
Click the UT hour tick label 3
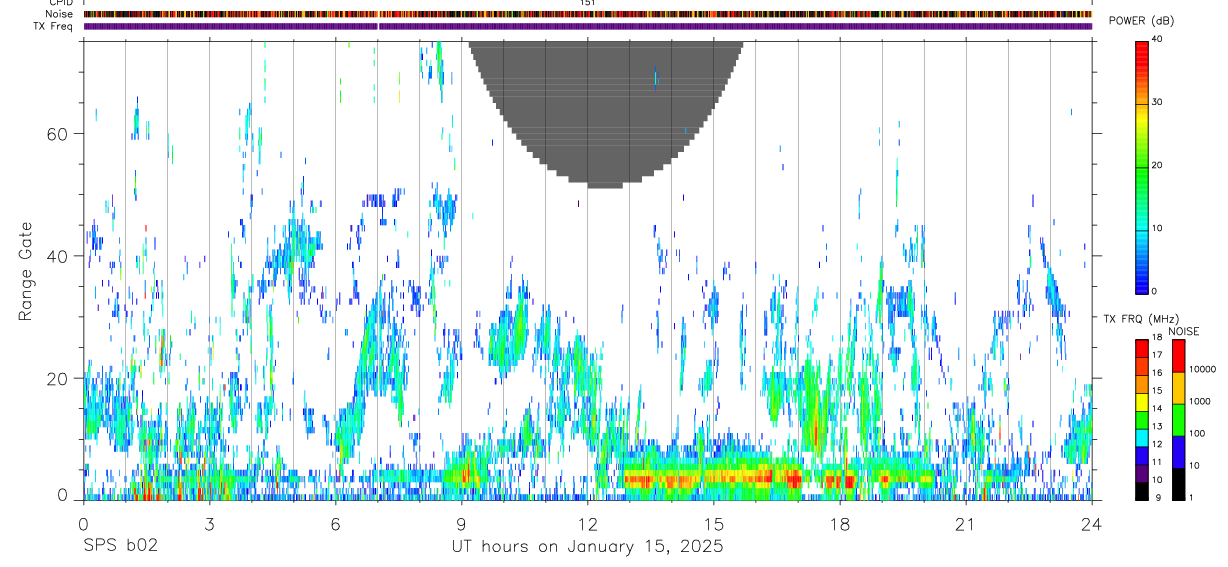click(x=209, y=525)
